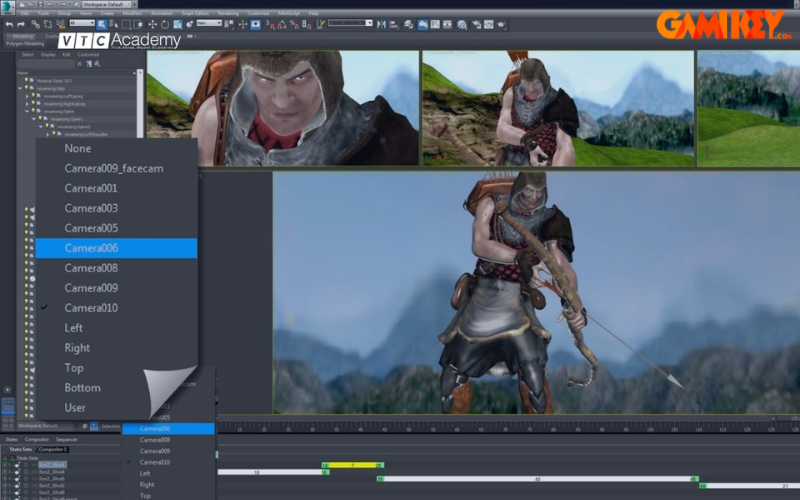Toggle visibility bulb of mixamorig:Hips
The height and width of the screenshot is (500, 800).
(x=27, y=88)
